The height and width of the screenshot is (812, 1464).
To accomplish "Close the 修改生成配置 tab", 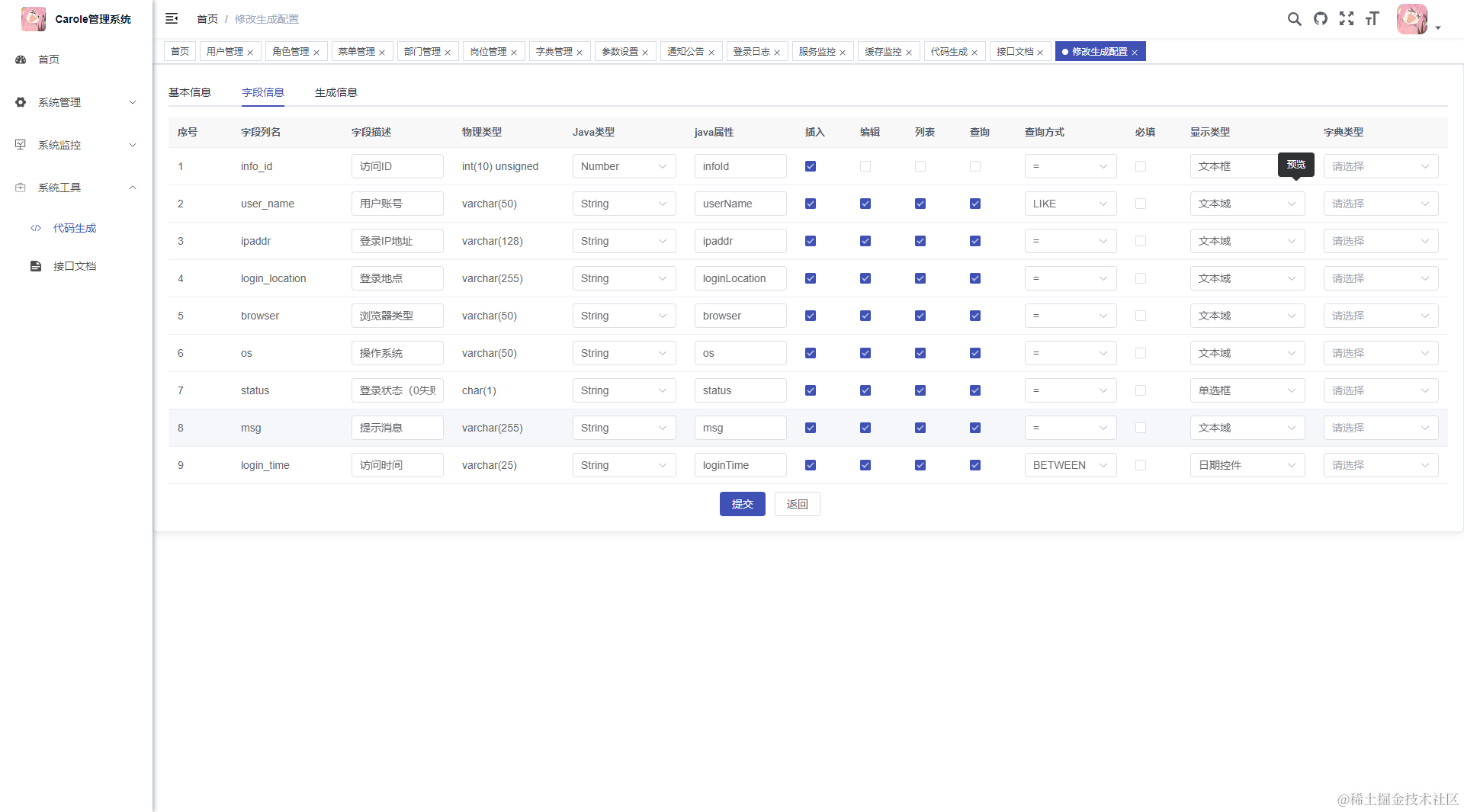I will click(1135, 53).
